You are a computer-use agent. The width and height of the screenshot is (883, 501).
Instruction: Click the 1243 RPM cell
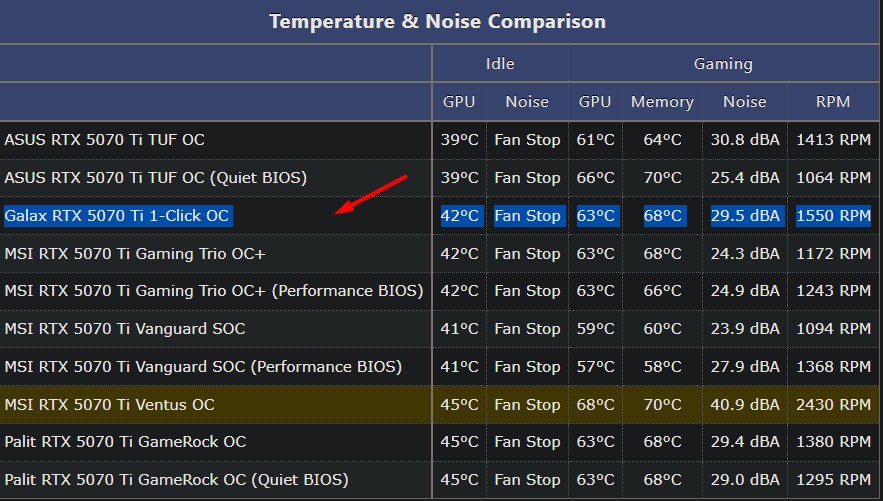click(833, 291)
